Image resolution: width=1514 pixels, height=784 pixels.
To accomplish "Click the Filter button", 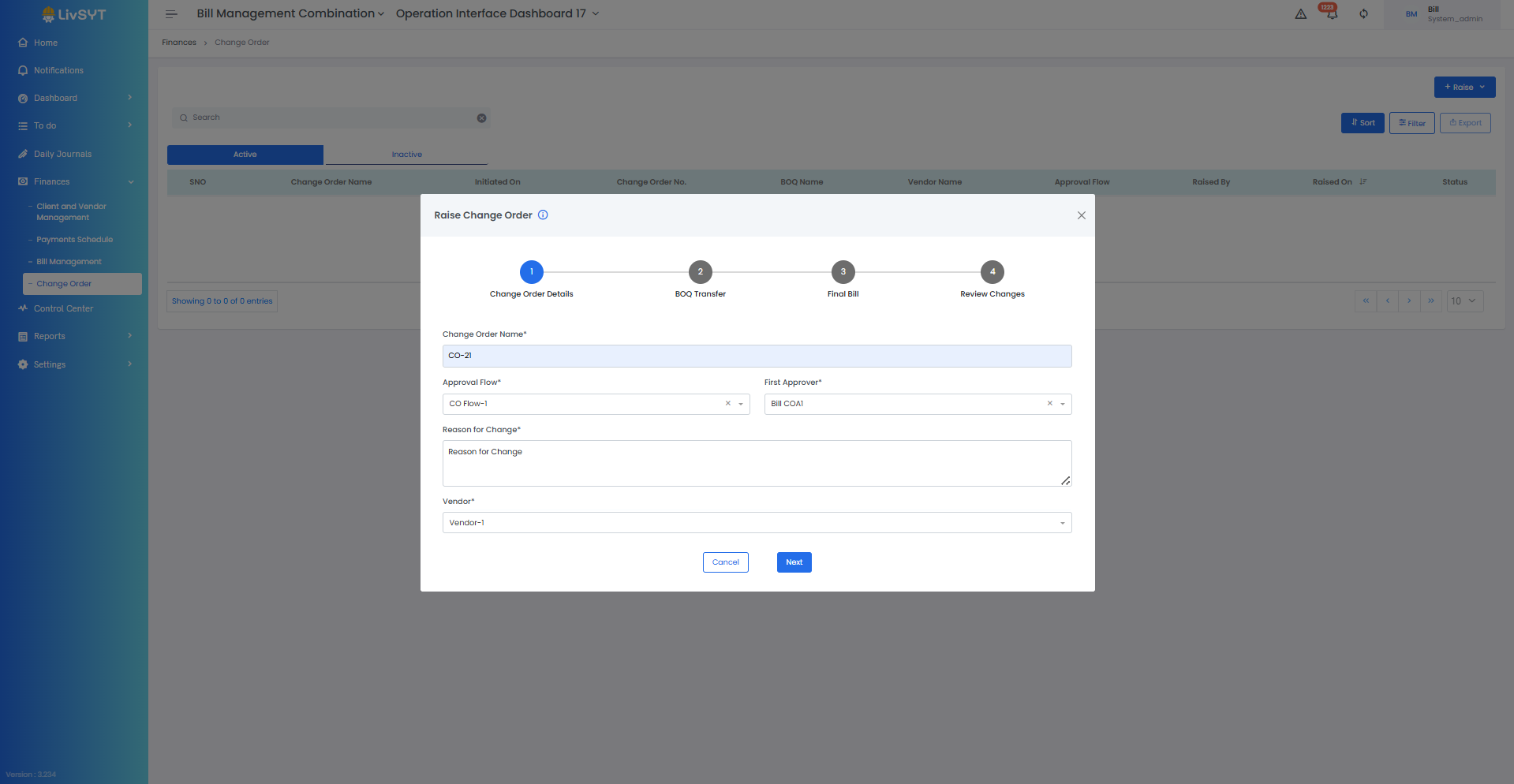I will click(1412, 123).
